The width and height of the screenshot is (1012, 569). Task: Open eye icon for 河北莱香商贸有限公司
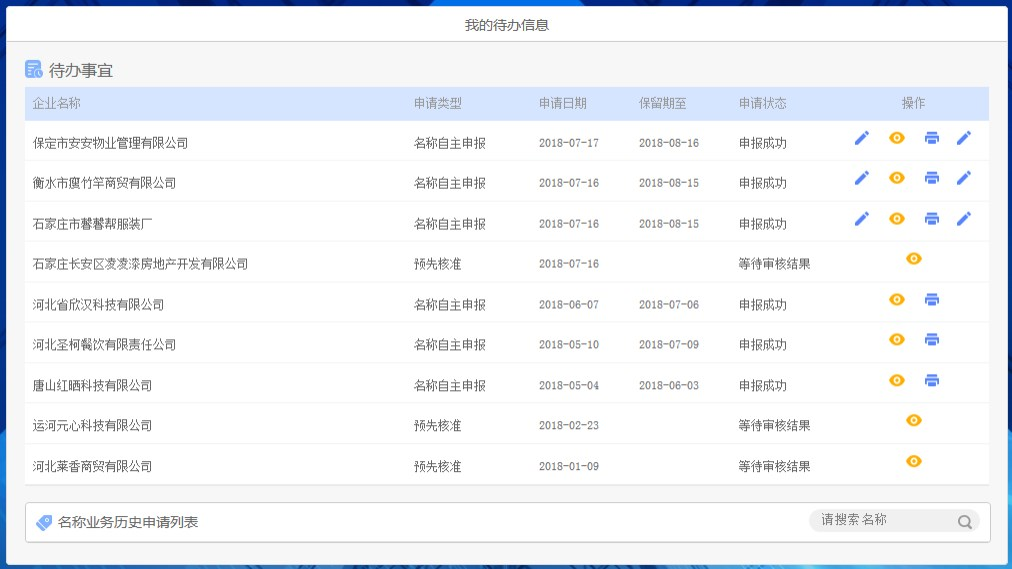pos(913,461)
